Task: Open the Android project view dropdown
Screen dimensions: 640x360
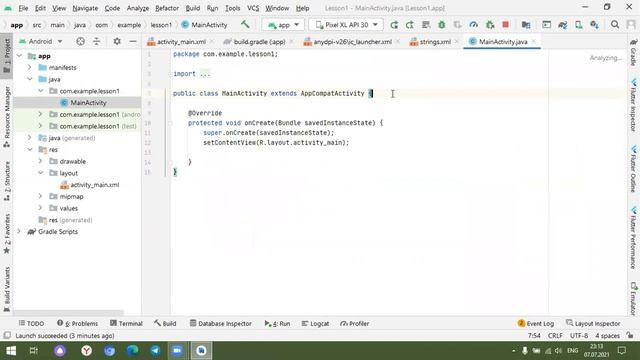Action: coord(41,41)
